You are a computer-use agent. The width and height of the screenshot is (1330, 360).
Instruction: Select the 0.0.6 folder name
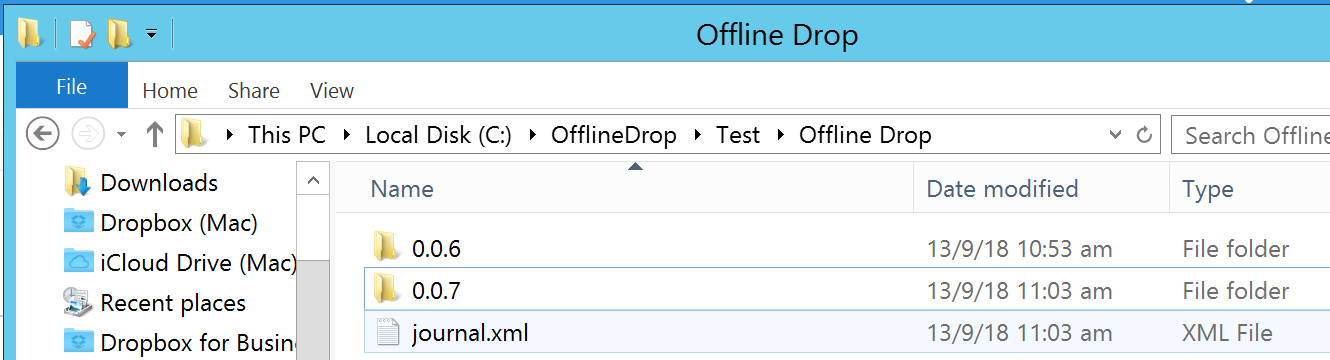436,249
